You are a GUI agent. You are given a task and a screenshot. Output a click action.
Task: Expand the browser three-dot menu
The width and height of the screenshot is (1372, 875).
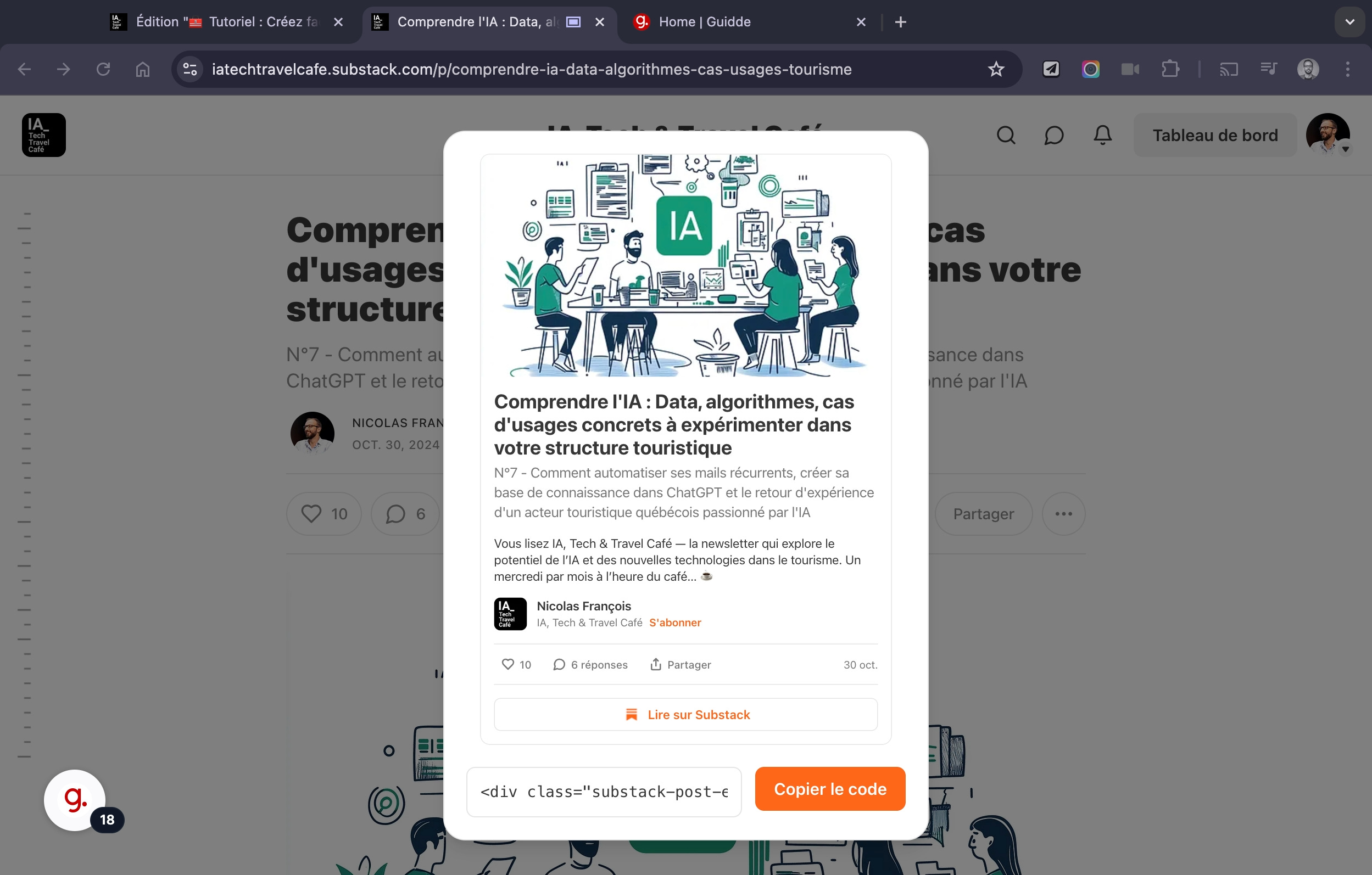click(x=1348, y=69)
